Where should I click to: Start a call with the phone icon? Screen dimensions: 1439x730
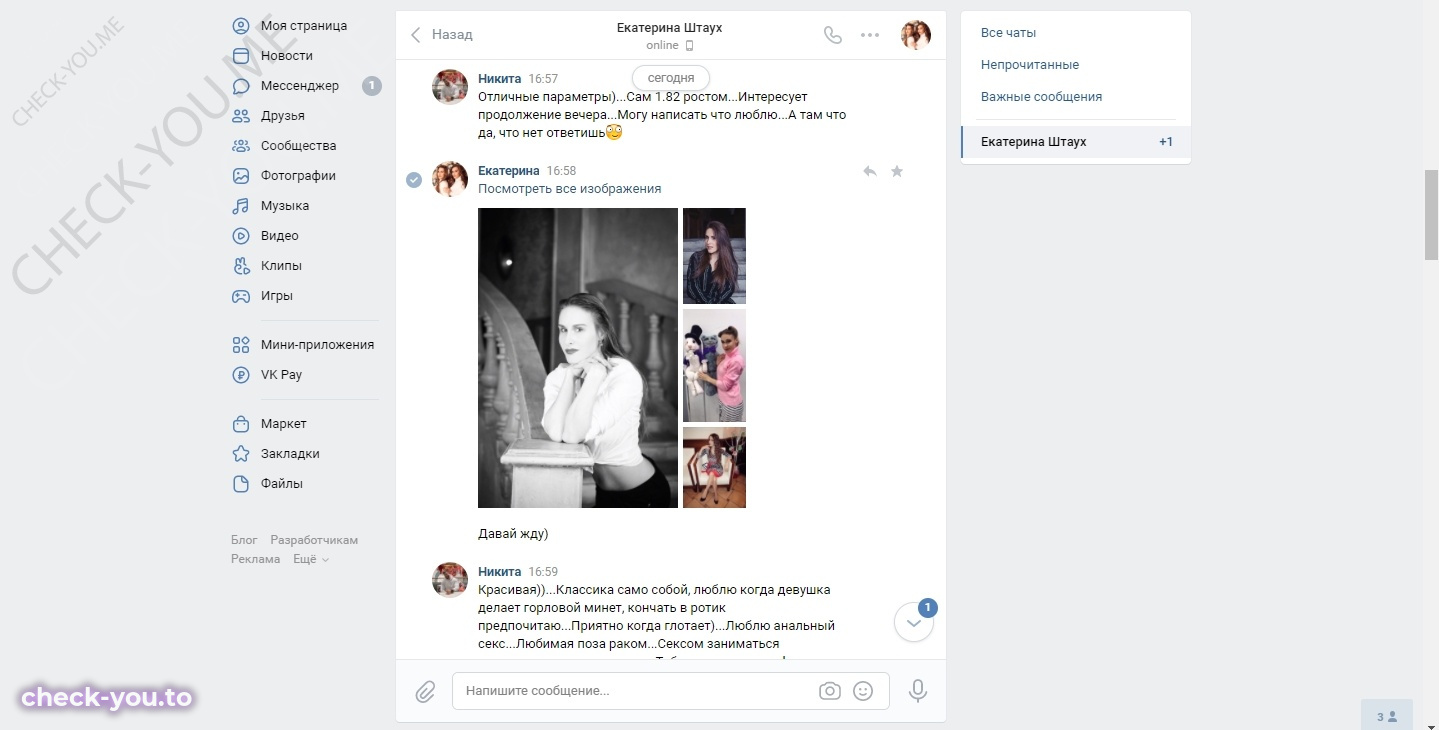(833, 35)
